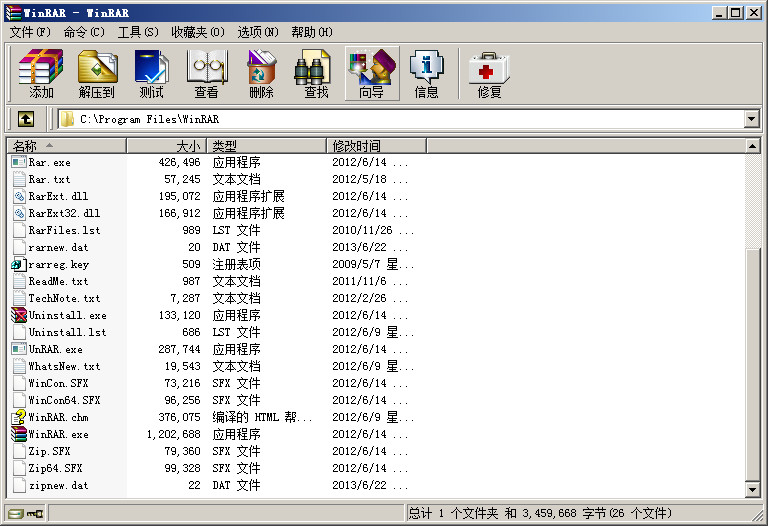
Task: Open the Commands (命令) menu
Action: pos(84,32)
